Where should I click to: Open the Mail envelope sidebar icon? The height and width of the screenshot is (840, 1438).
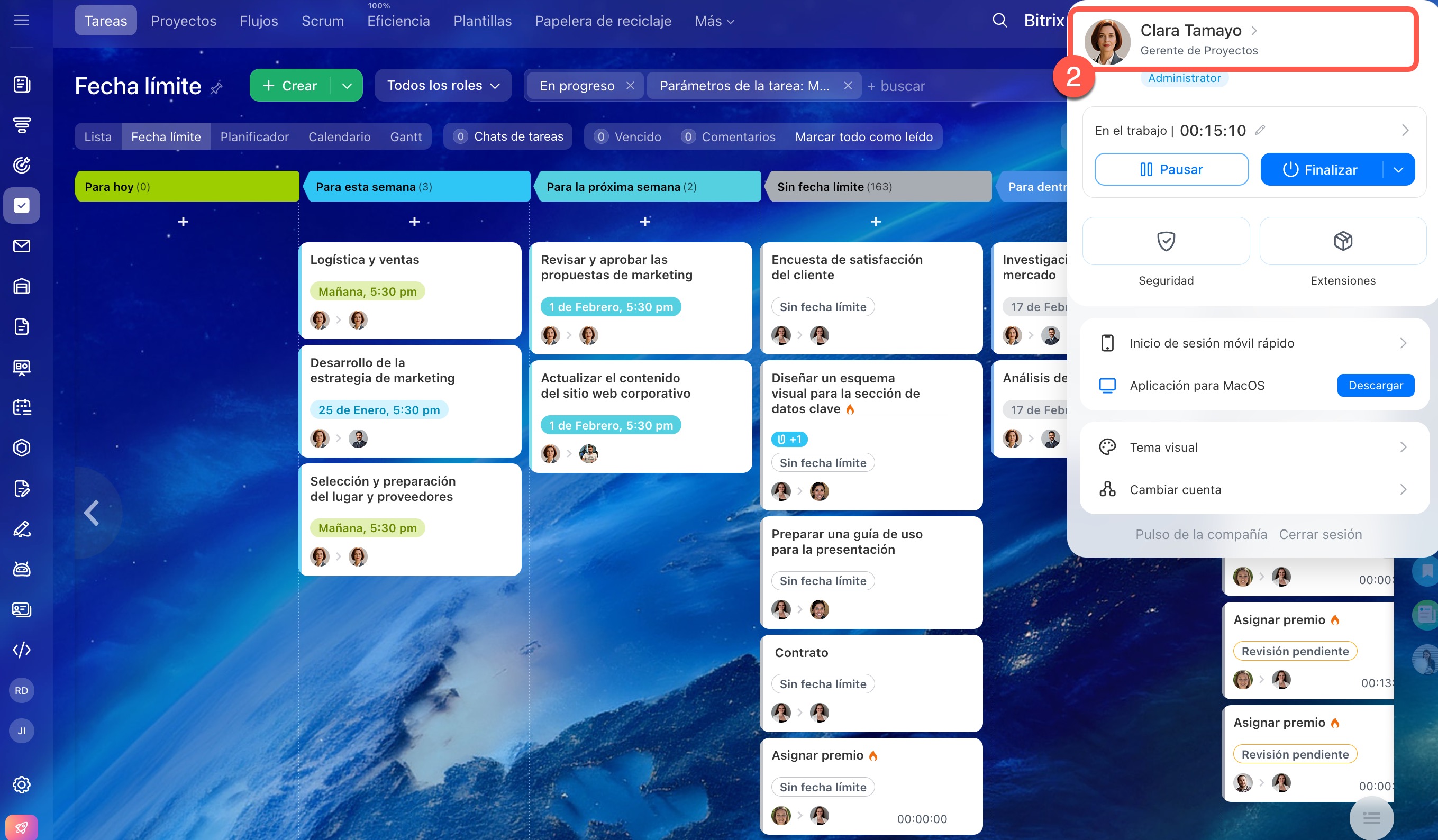(22, 246)
